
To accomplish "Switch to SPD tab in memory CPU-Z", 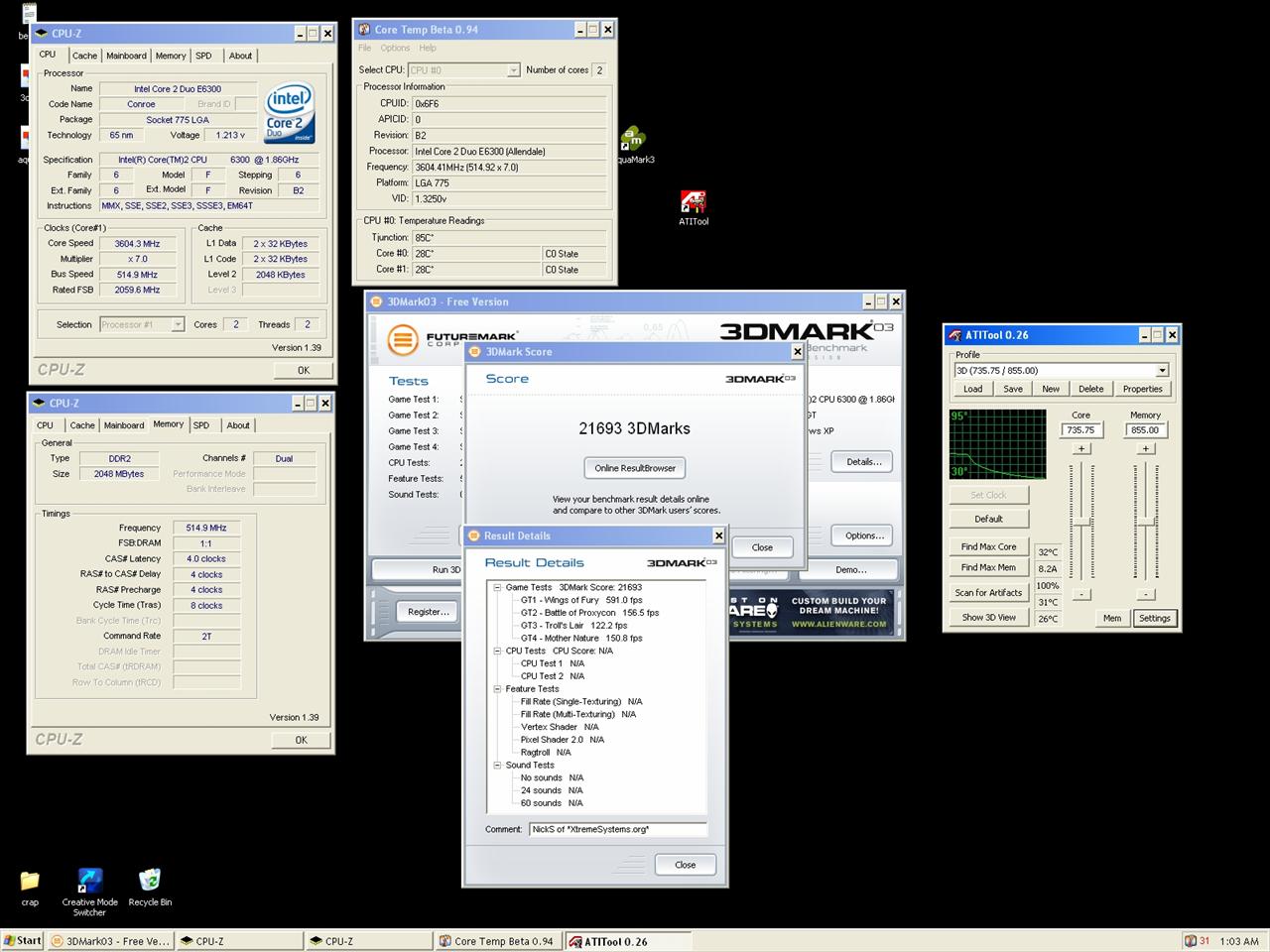I will pyautogui.click(x=201, y=425).
